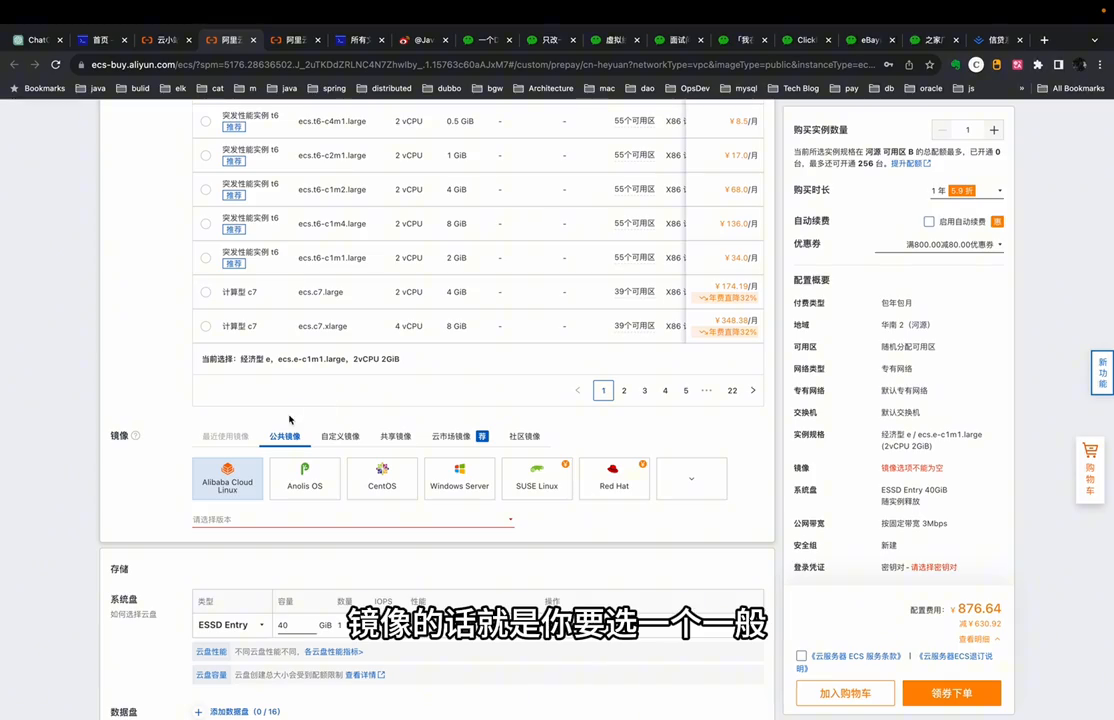The width and height of the screenshot is (1114, 720).
Task: Switch to the 公共镜像 tab
Action: [285, 436]
